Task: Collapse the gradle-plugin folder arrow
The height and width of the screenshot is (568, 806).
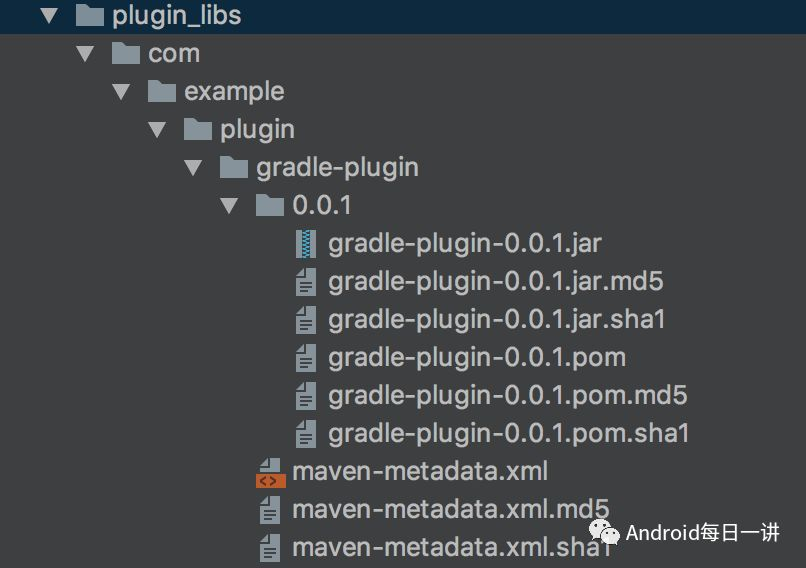Action: click(193, 168)
